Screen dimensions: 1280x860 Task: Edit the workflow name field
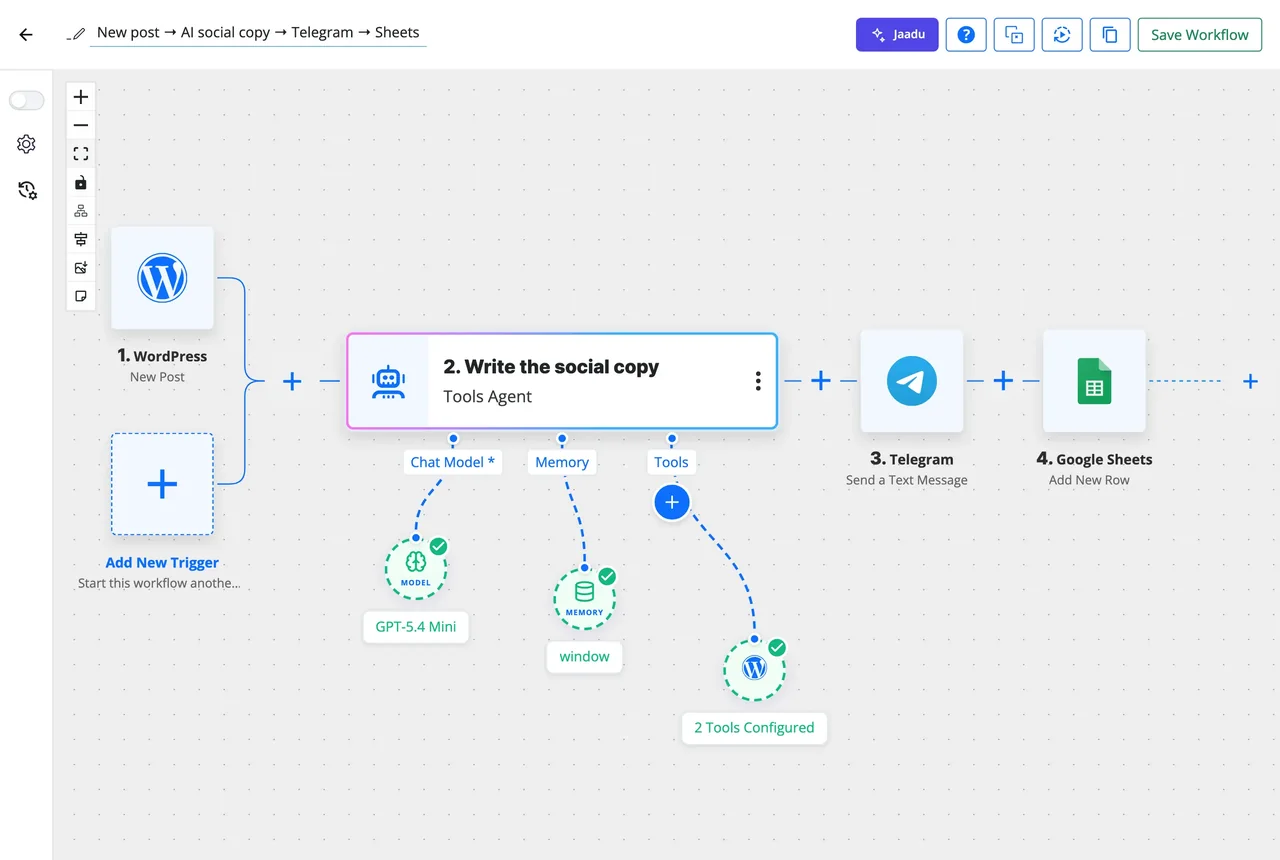[258, 32]
